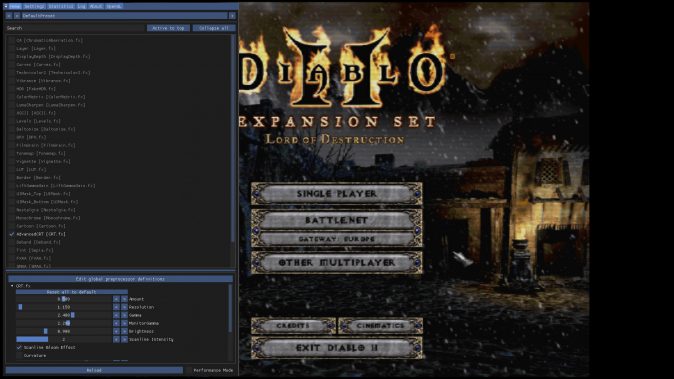The height and width of the screenshot is (379, 674).
Task: Open the DefaultPreset preset selector bar
Action: (125, 15)
